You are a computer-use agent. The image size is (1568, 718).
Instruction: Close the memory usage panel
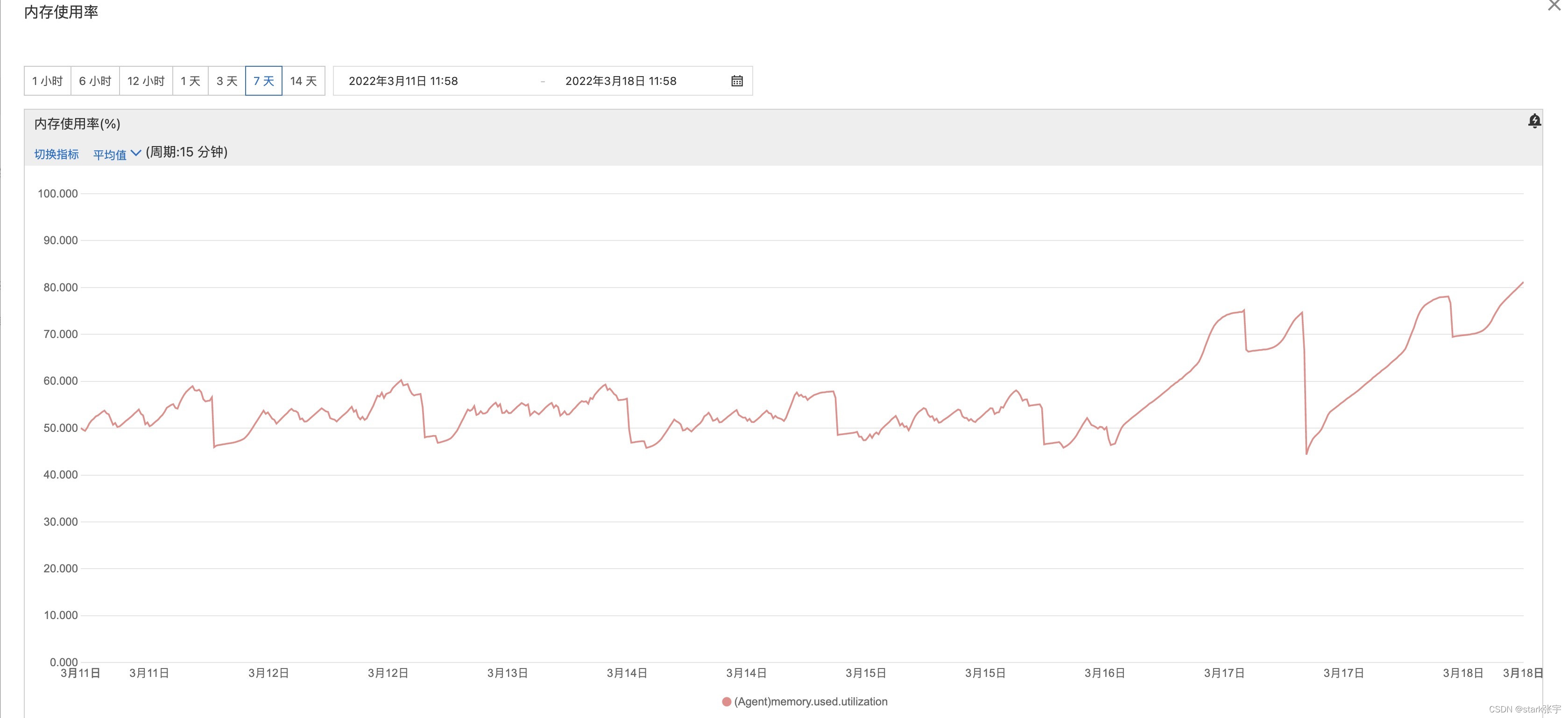(1554, 6)
